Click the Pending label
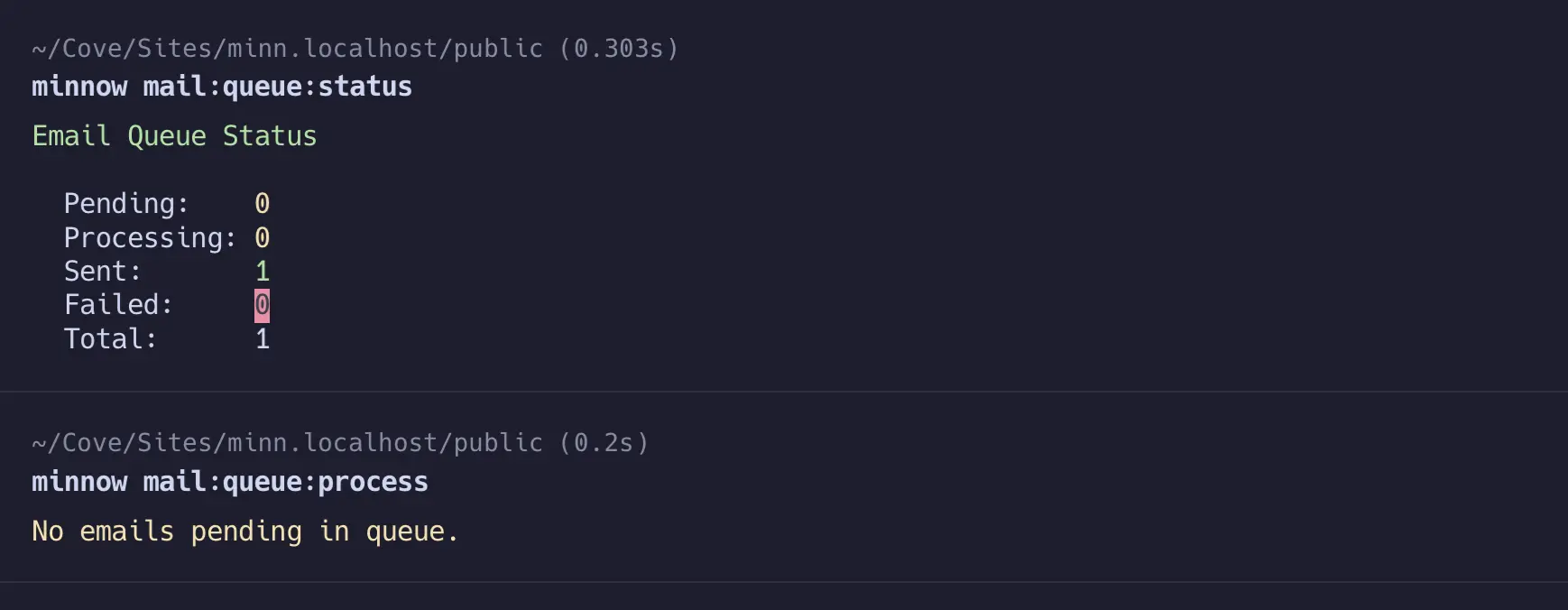Screen dimensions: 1568x610 click(125, 204)
